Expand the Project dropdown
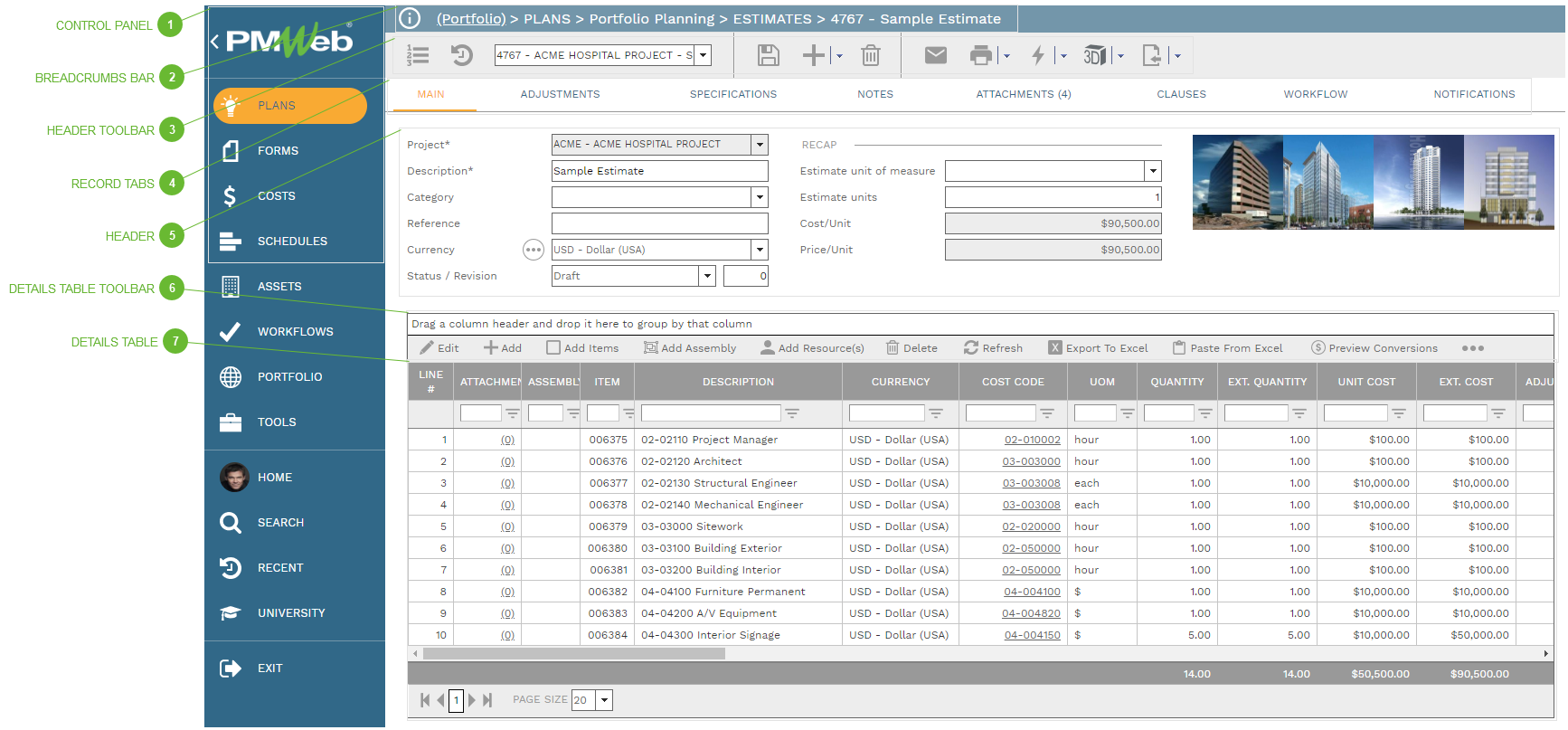Viewport: 1568px width, 730px height. [x=760, y=145]
